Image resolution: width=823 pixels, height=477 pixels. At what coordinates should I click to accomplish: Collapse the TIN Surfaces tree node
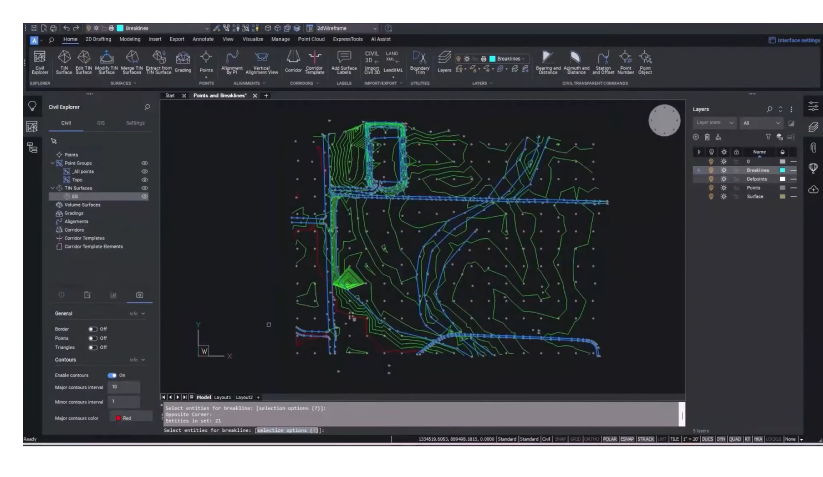[x=52, y=188]
